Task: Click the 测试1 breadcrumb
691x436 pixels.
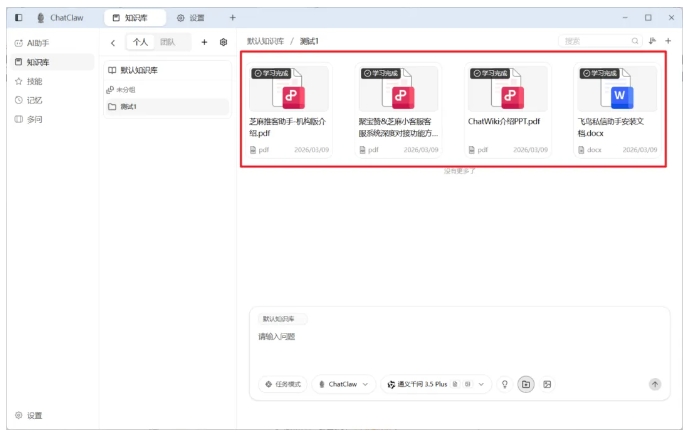Action: point(309,41)
